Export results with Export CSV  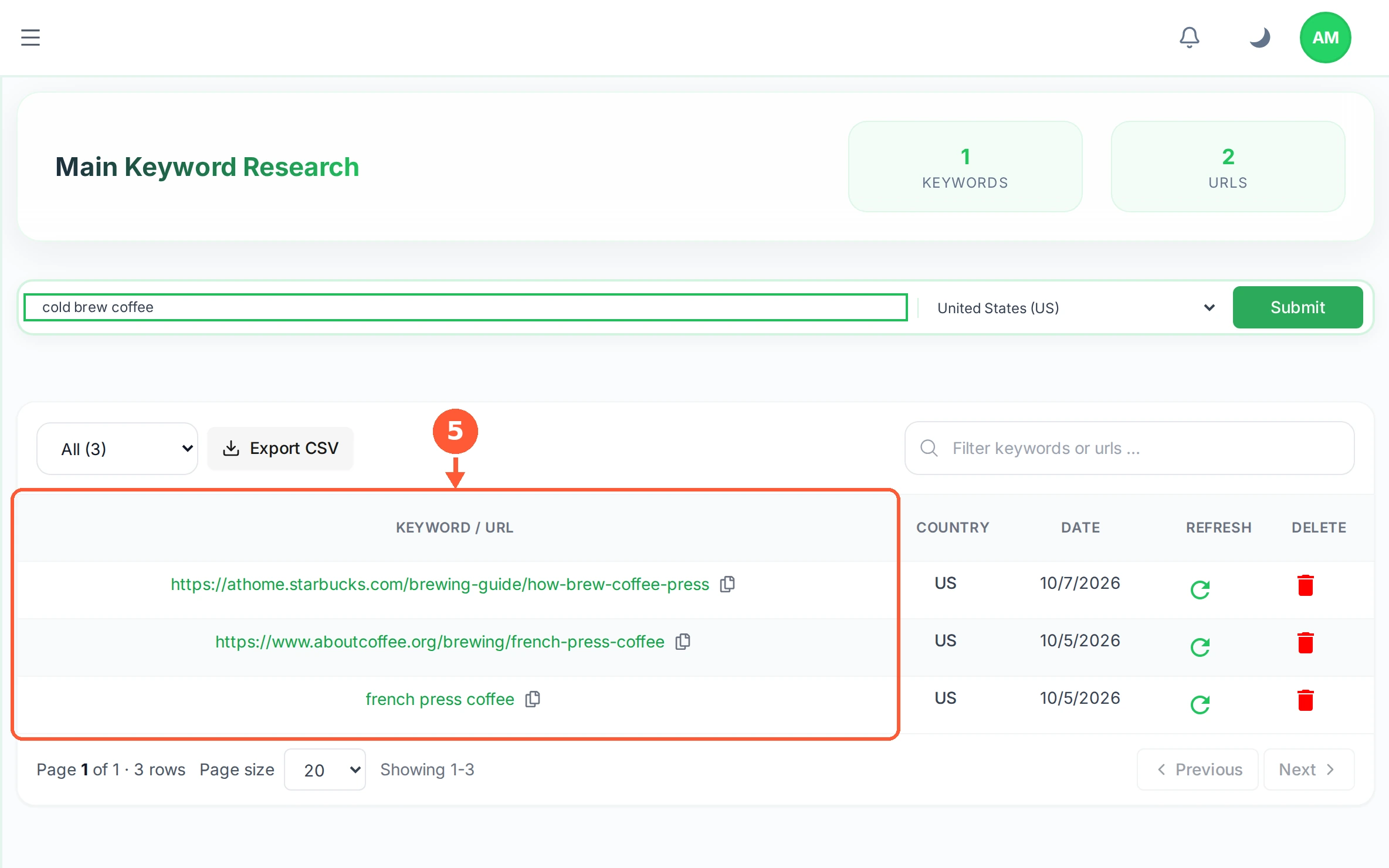280,449
